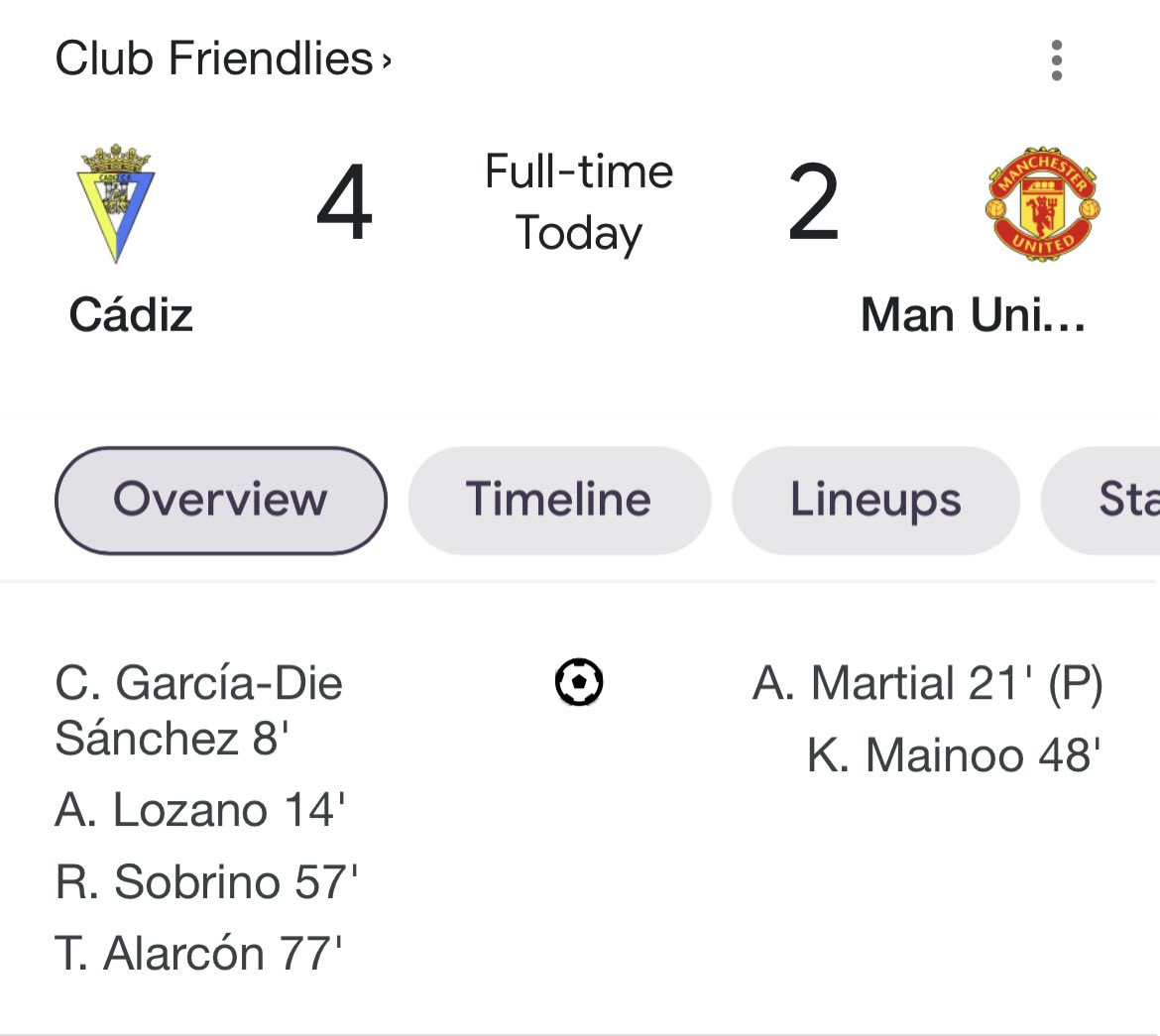Screen dimensions: 1160x1036
Task: Open the Man United team name link
Action: pyautogui.click(x=973, y=315)
